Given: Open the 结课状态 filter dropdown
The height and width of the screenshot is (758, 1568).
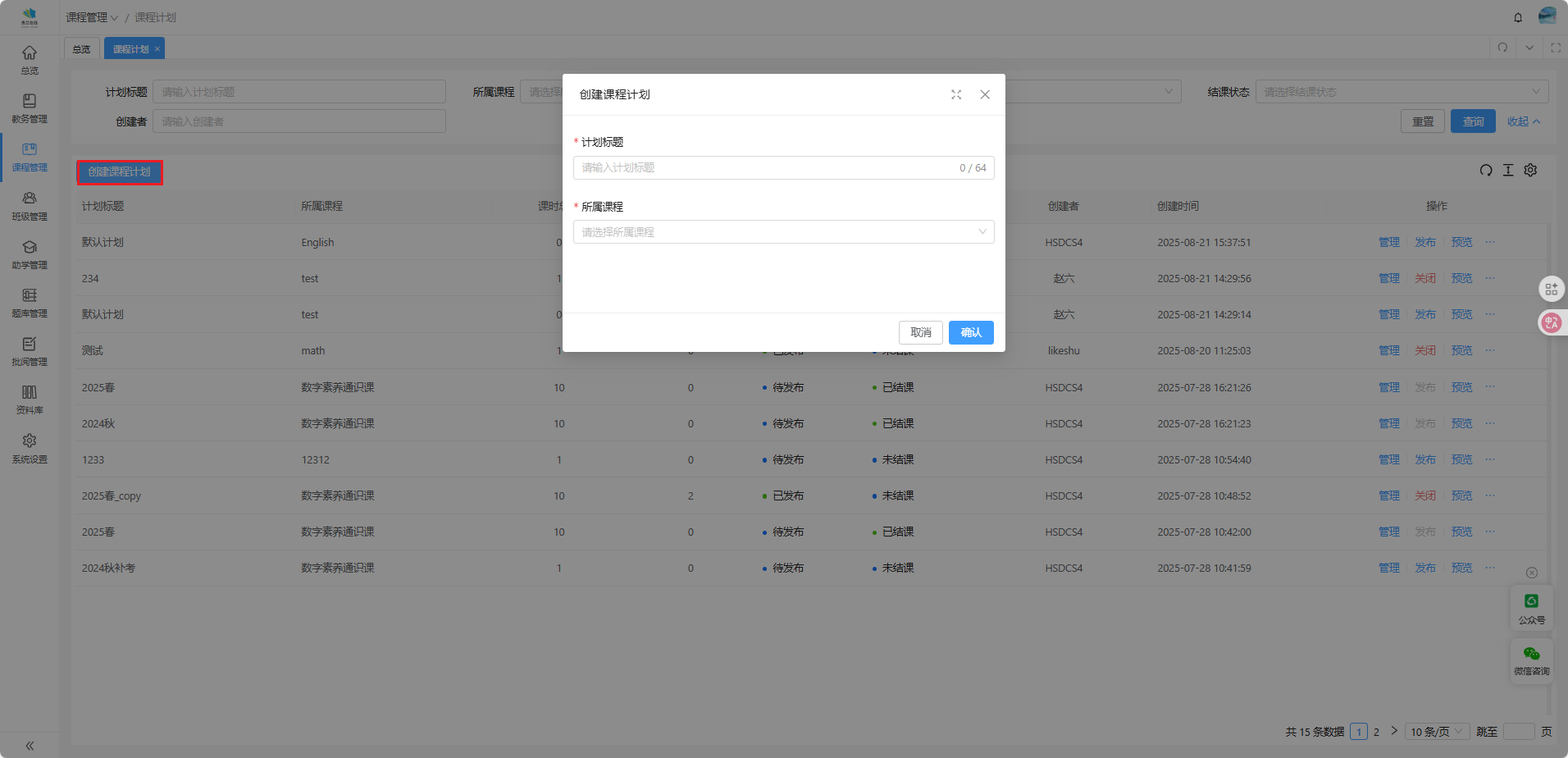Looking at the screenshot, I should (x=1402, y=92).
